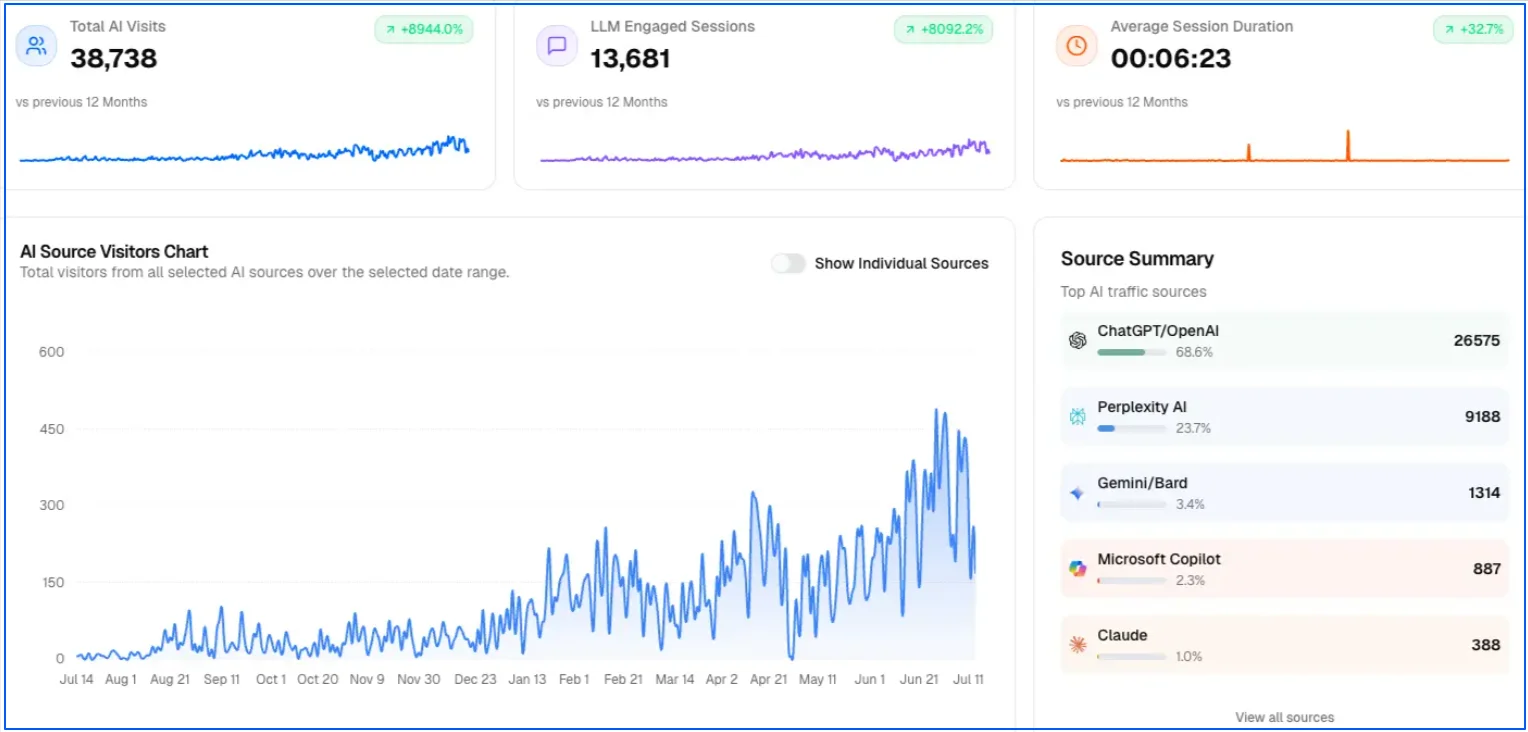Click the Microsoft Copilot 2.3% percentage
The height and width of the screenshot is (732, 1528).
click(1190, 580)
